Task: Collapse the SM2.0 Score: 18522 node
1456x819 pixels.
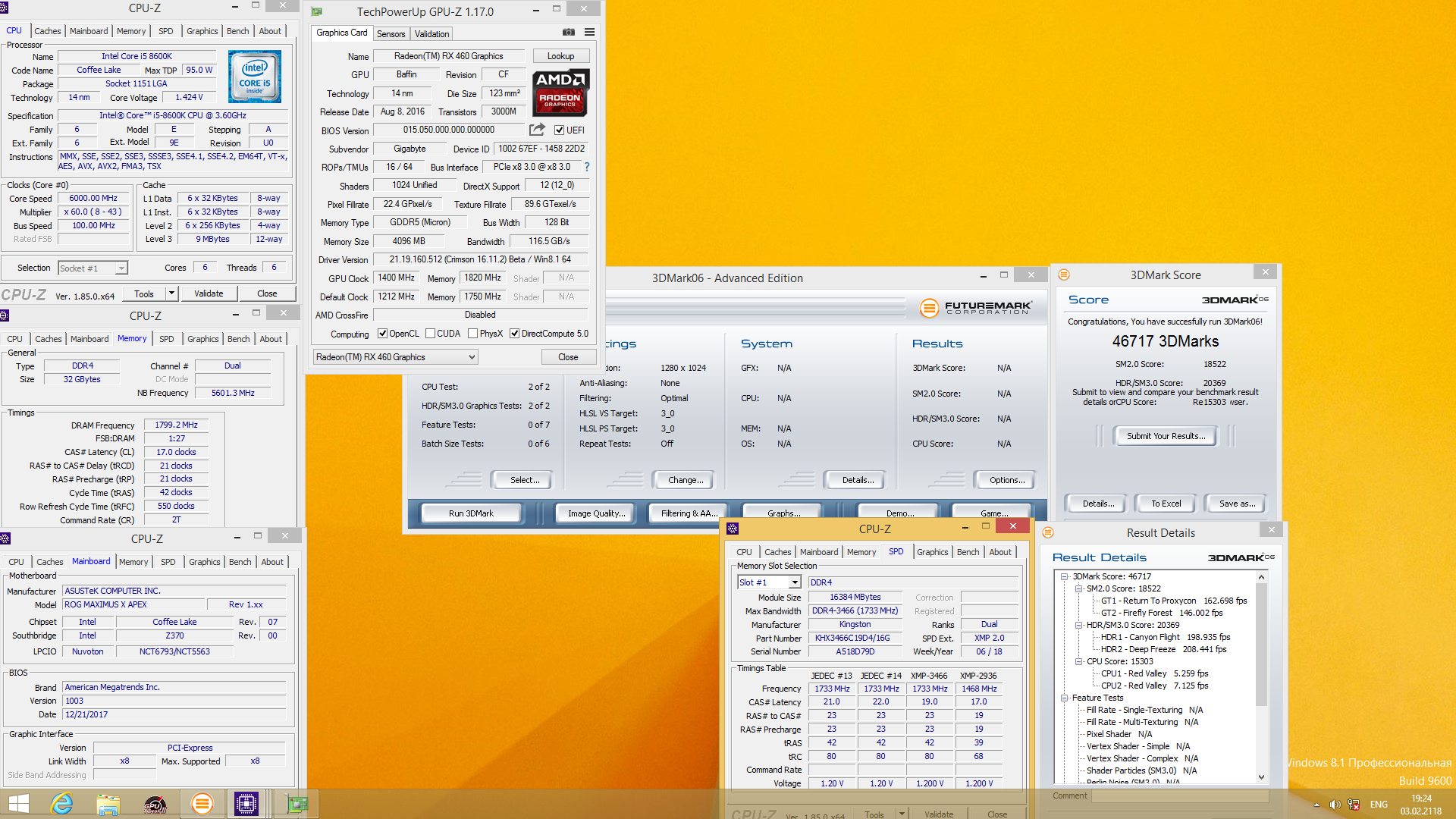Action: (1078, 588)
